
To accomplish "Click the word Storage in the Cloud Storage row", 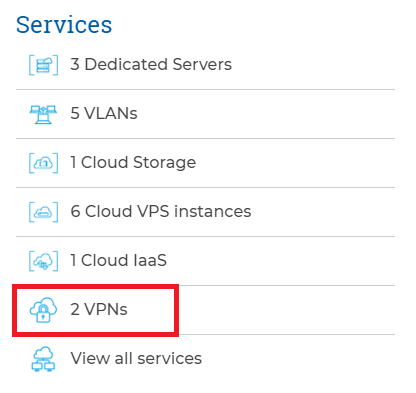I will pyautogui.click(x=165, y=163).
